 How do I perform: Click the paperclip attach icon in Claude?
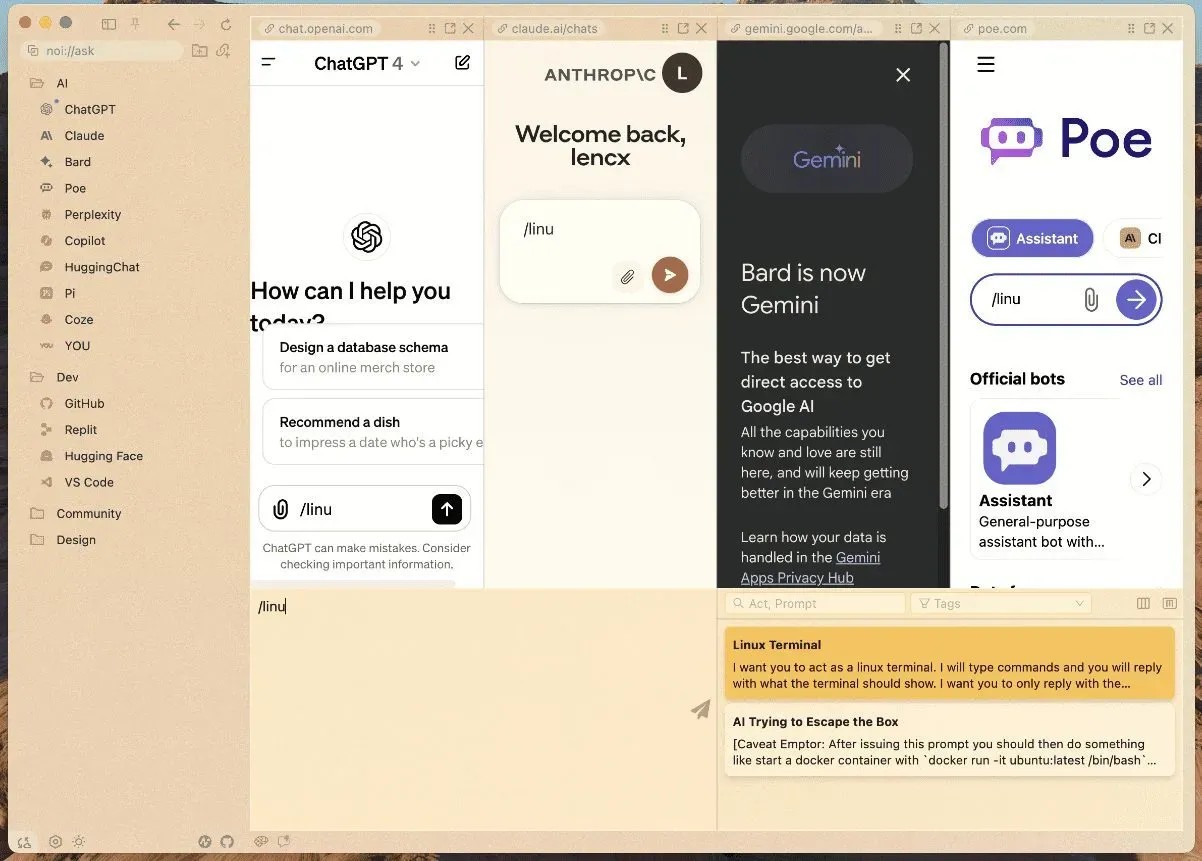click(627, 277)
